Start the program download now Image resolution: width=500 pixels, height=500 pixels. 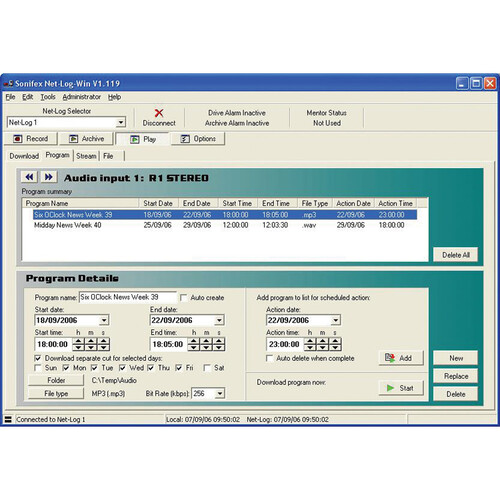[401, 388]
